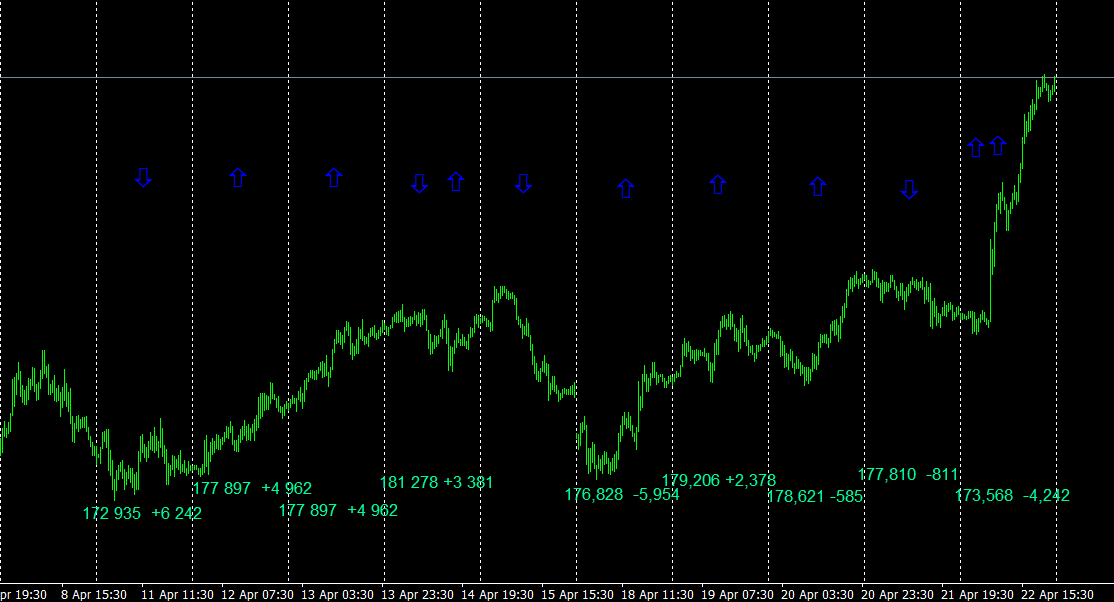Viewport: 1114px width, 602px height.
Task: Click the 177,810 -811 text label
Action: pos(909,474)
